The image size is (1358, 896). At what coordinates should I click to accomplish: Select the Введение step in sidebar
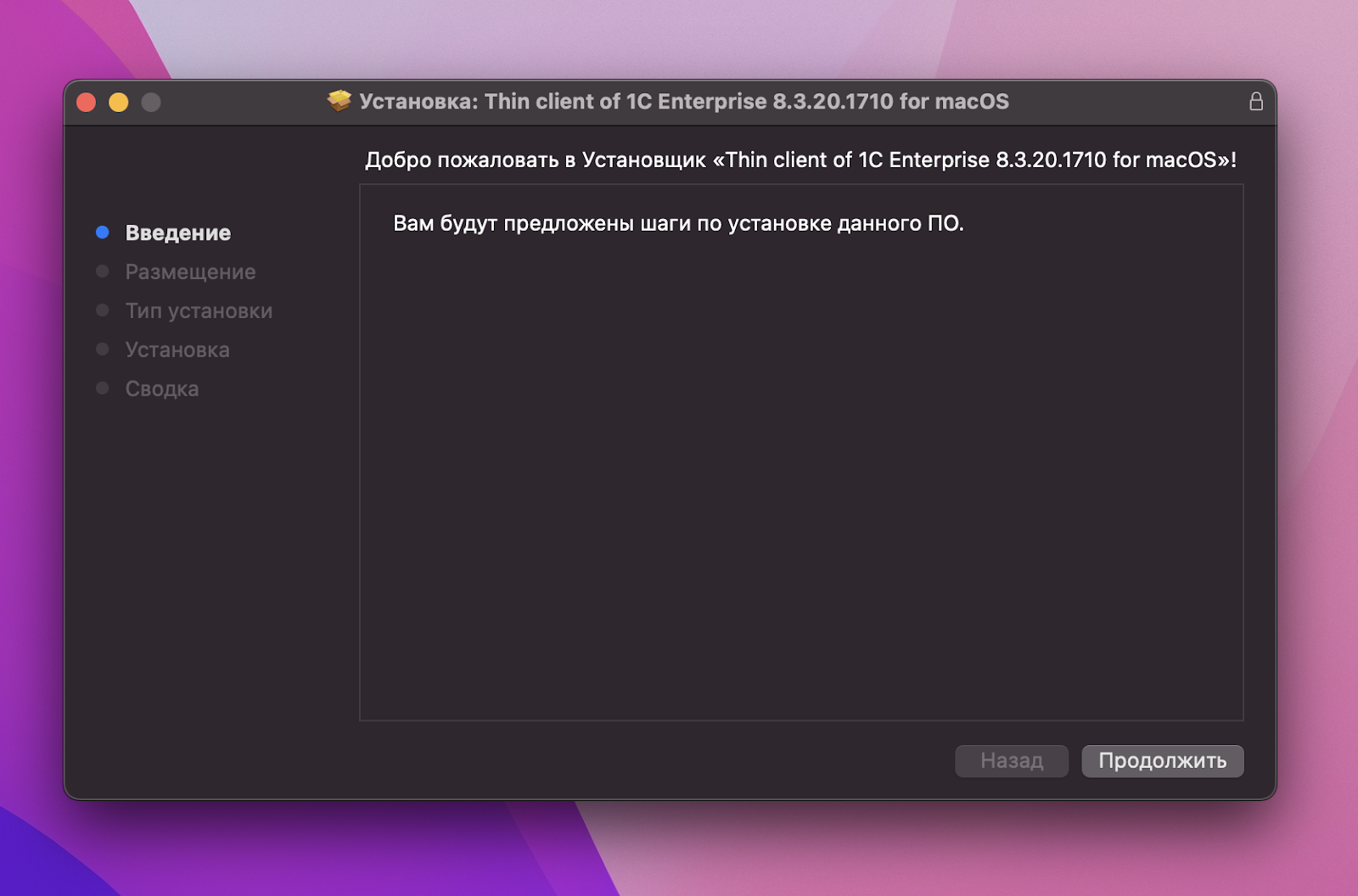tap(178, 232)
